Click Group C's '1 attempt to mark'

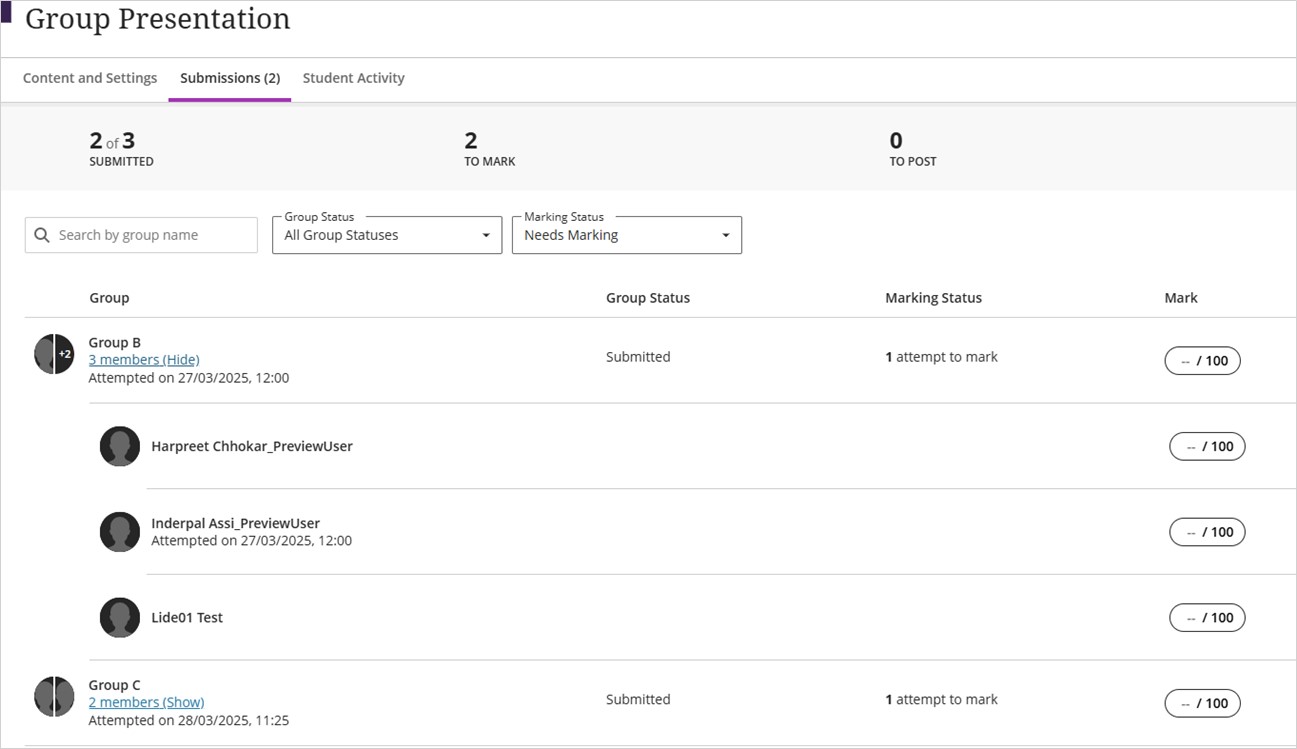pyautogui.click(x=941, y=700)
